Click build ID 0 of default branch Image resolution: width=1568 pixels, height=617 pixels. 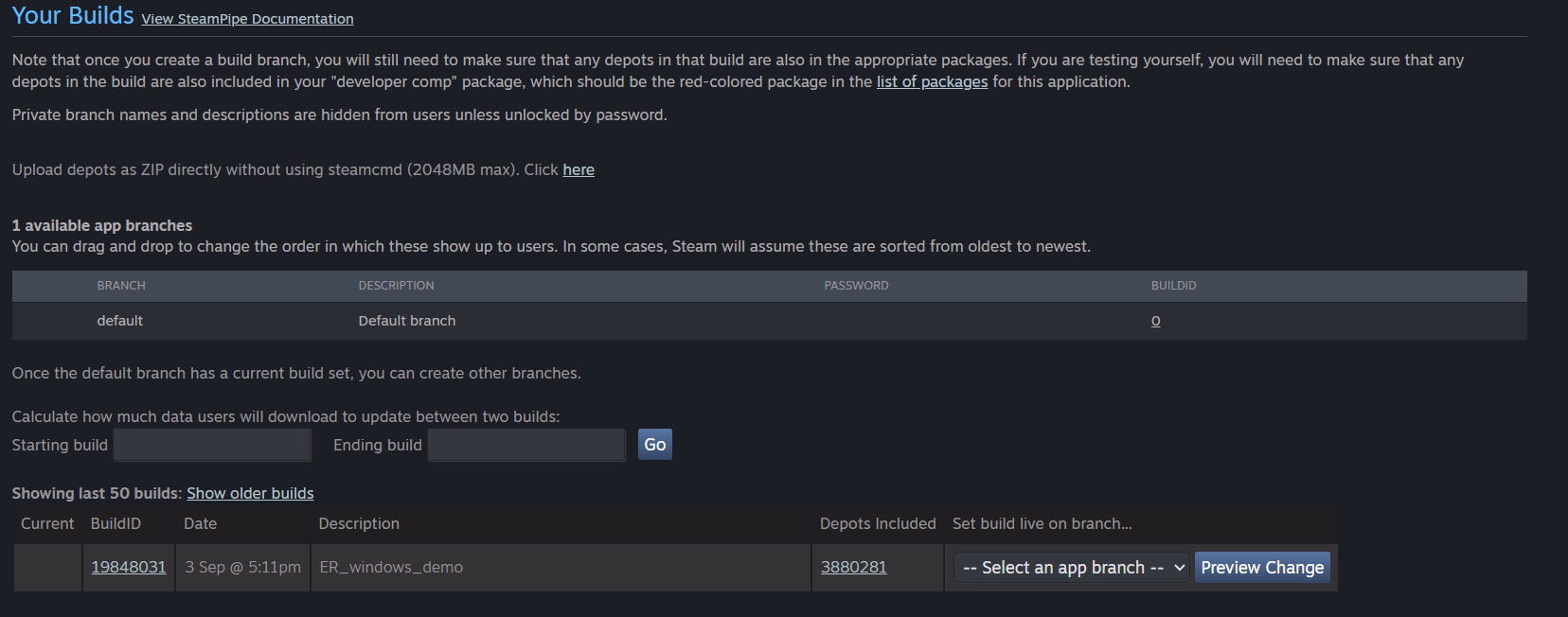coord(1155,322)
